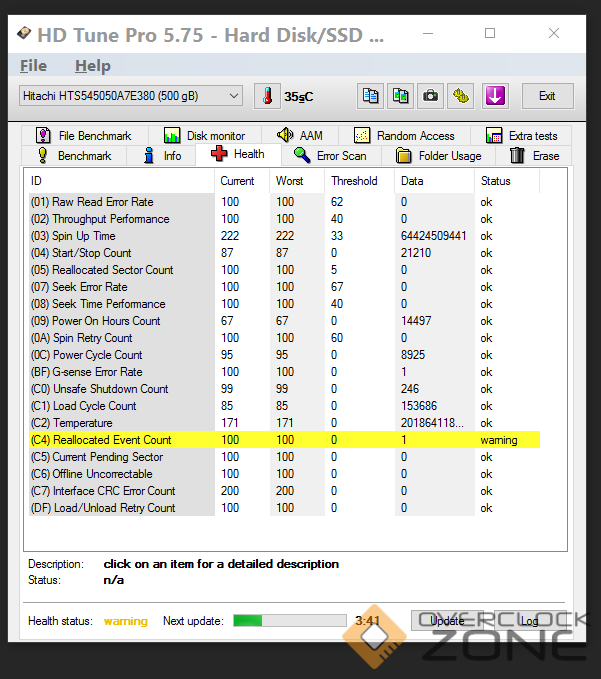Open the File menu
601x679 pixels.
click(x=33, y=66)
